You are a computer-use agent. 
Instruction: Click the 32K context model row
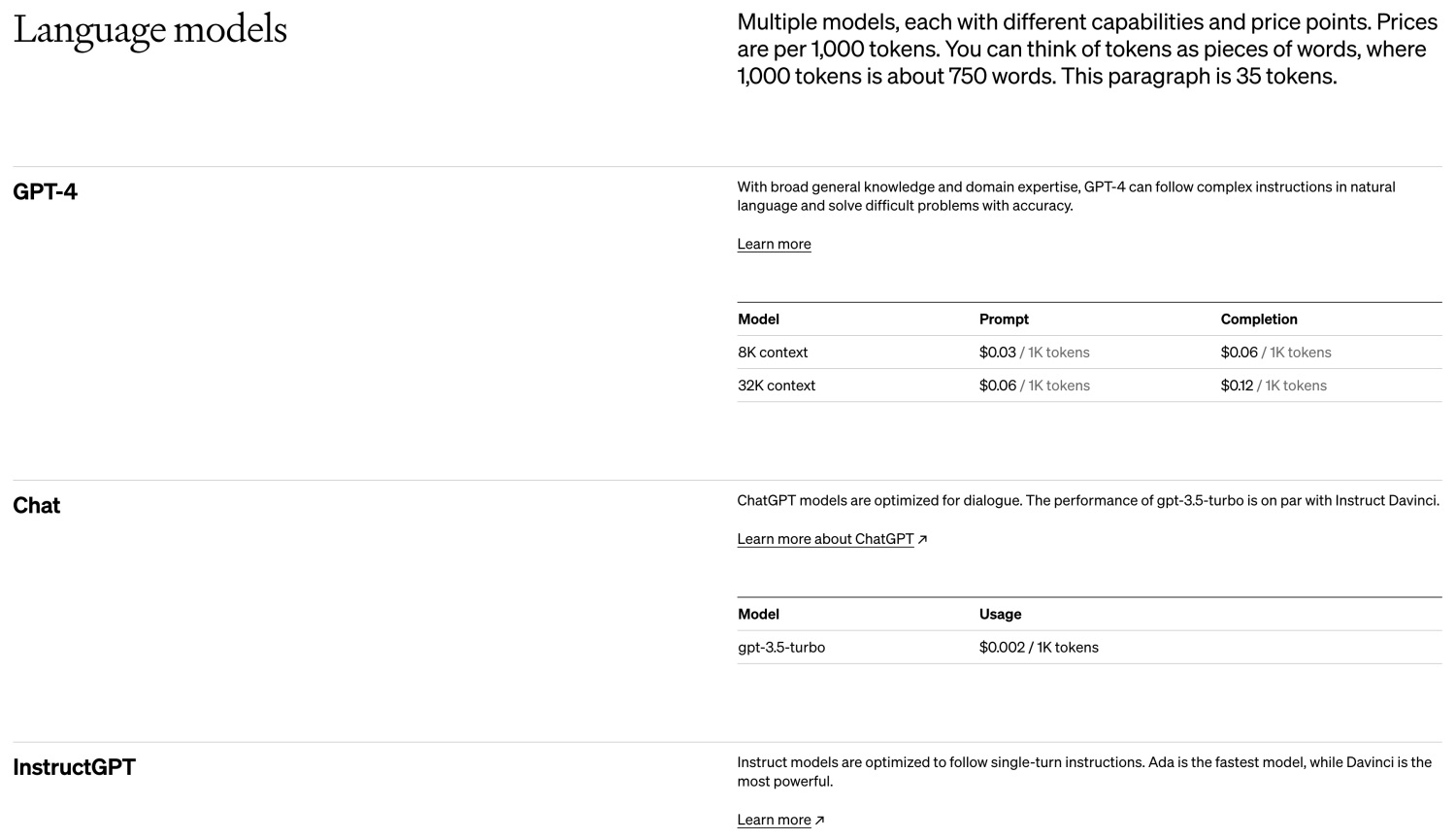(1089, 386)
